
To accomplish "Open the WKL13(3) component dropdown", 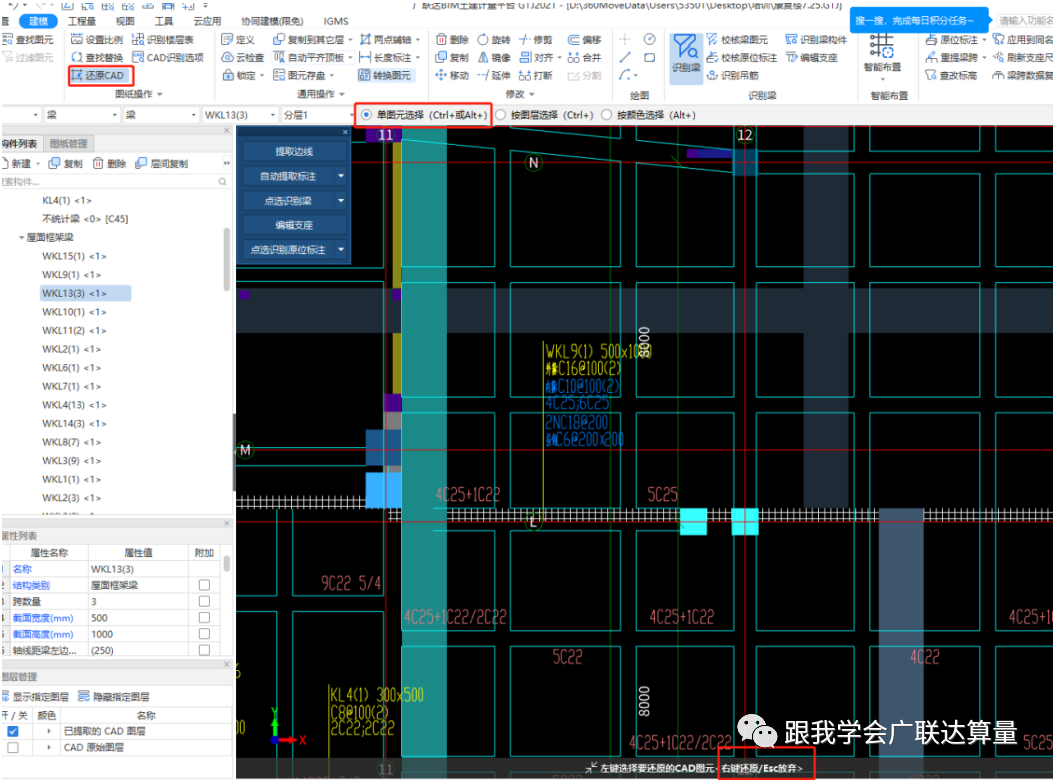I will tap(273, 115).
